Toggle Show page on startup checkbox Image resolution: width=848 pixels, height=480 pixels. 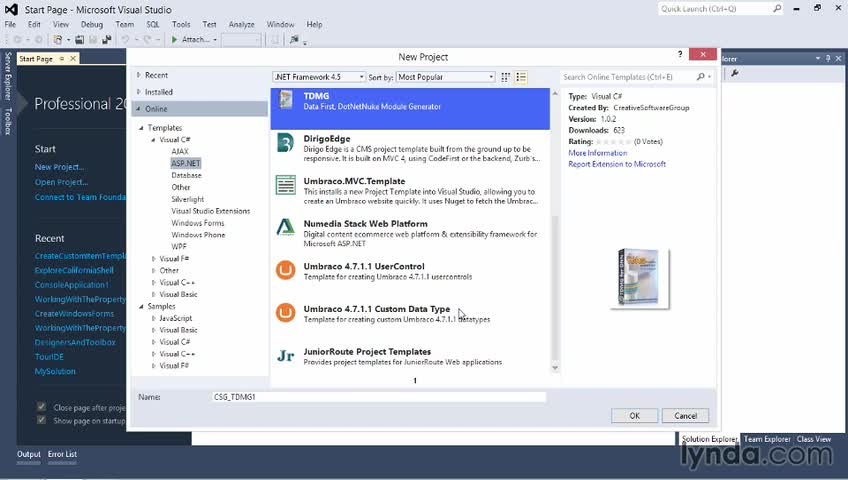(x=41, y=420)
